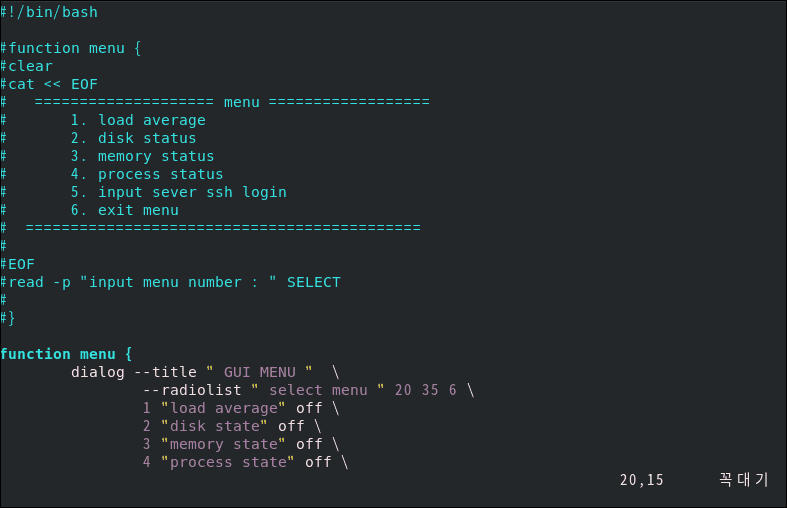Click the commented 'clear' command

30,66
